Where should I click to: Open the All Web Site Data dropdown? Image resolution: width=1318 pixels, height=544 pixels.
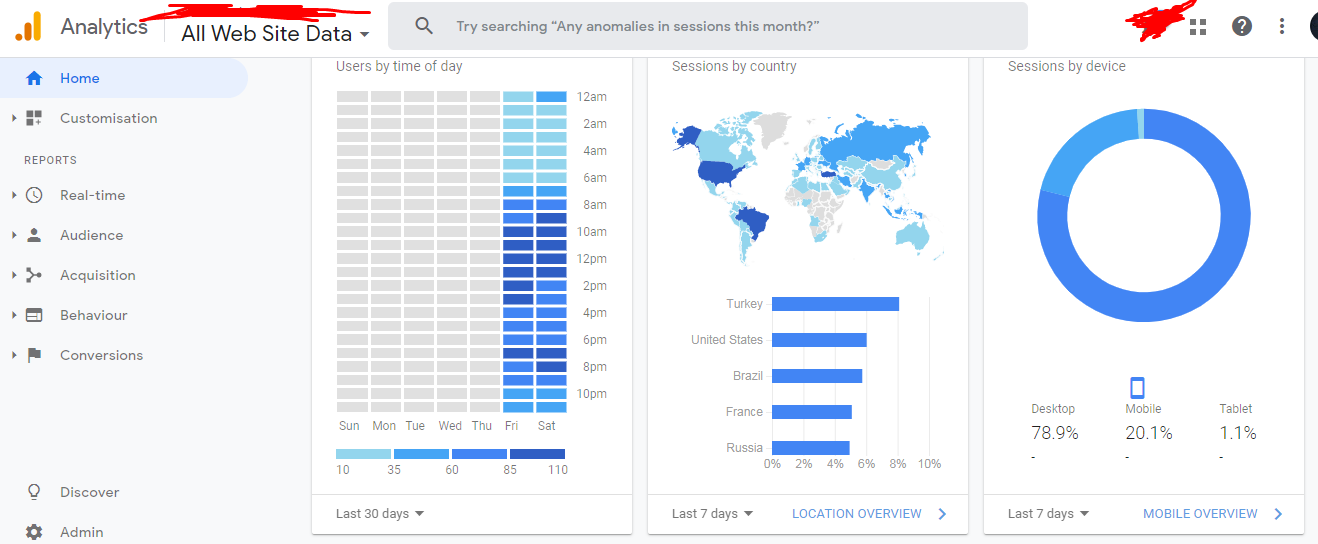point(275,34)
